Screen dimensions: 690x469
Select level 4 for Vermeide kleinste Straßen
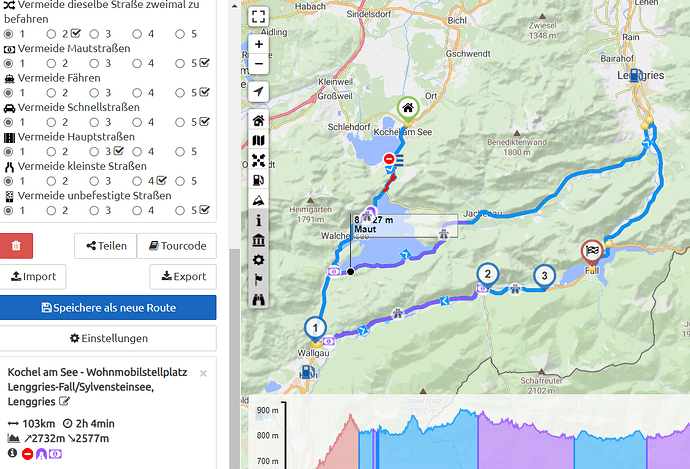pyautogui.click(x=138, y=181)
